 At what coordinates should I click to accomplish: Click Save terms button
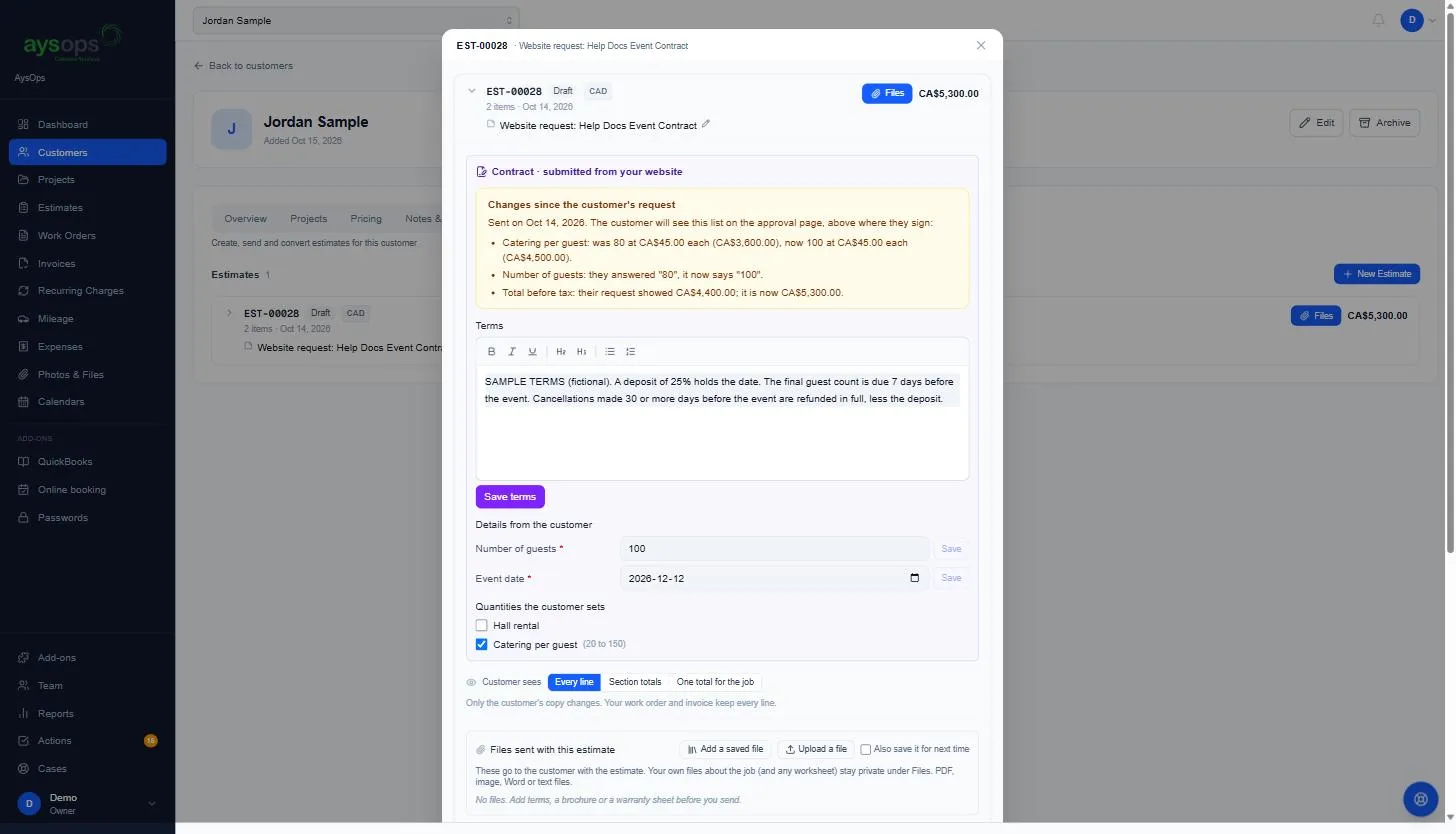510,497
